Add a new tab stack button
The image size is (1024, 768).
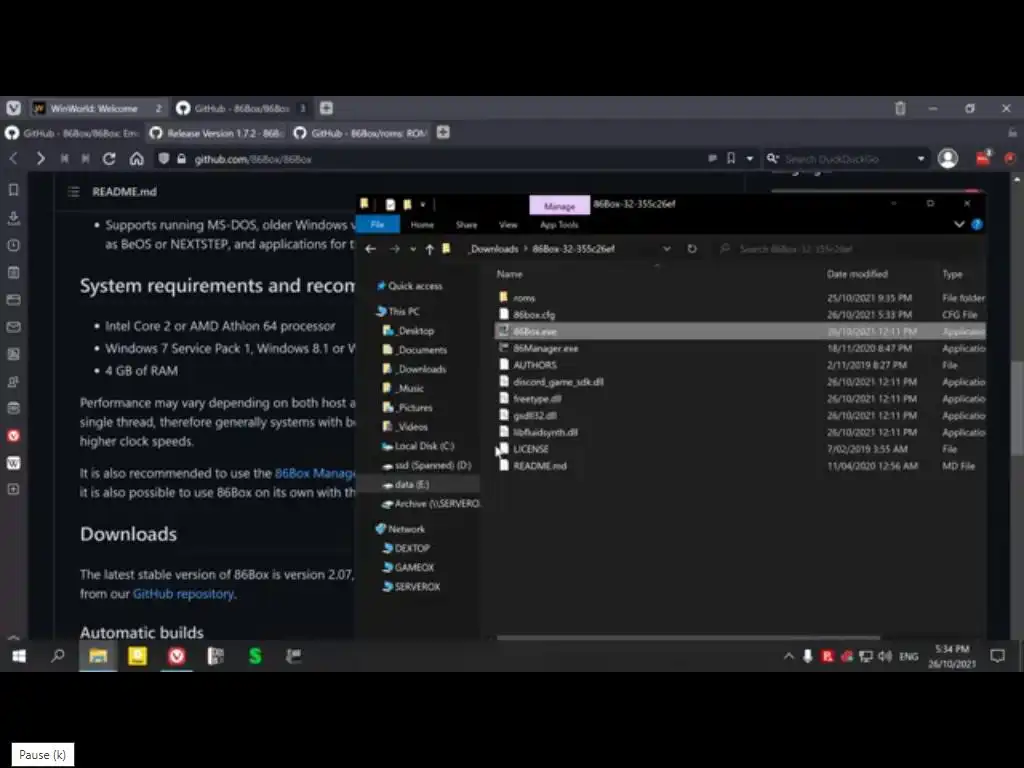tap(327, 108)
